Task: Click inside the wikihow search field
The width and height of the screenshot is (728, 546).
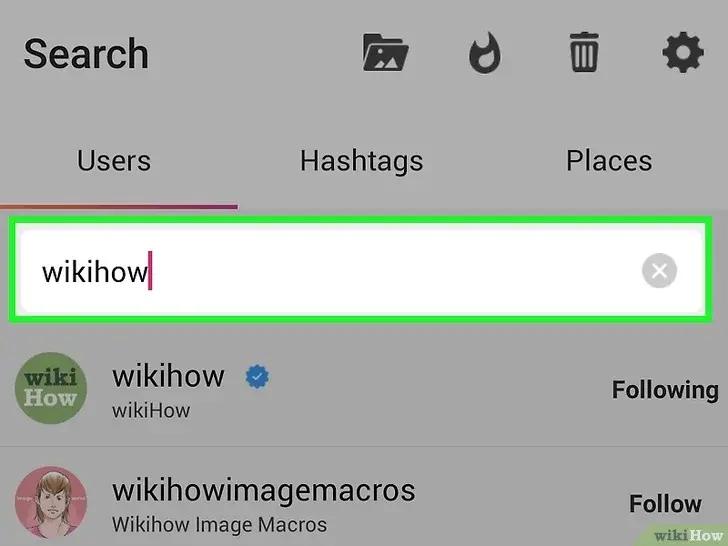Action: click(360, 271)
